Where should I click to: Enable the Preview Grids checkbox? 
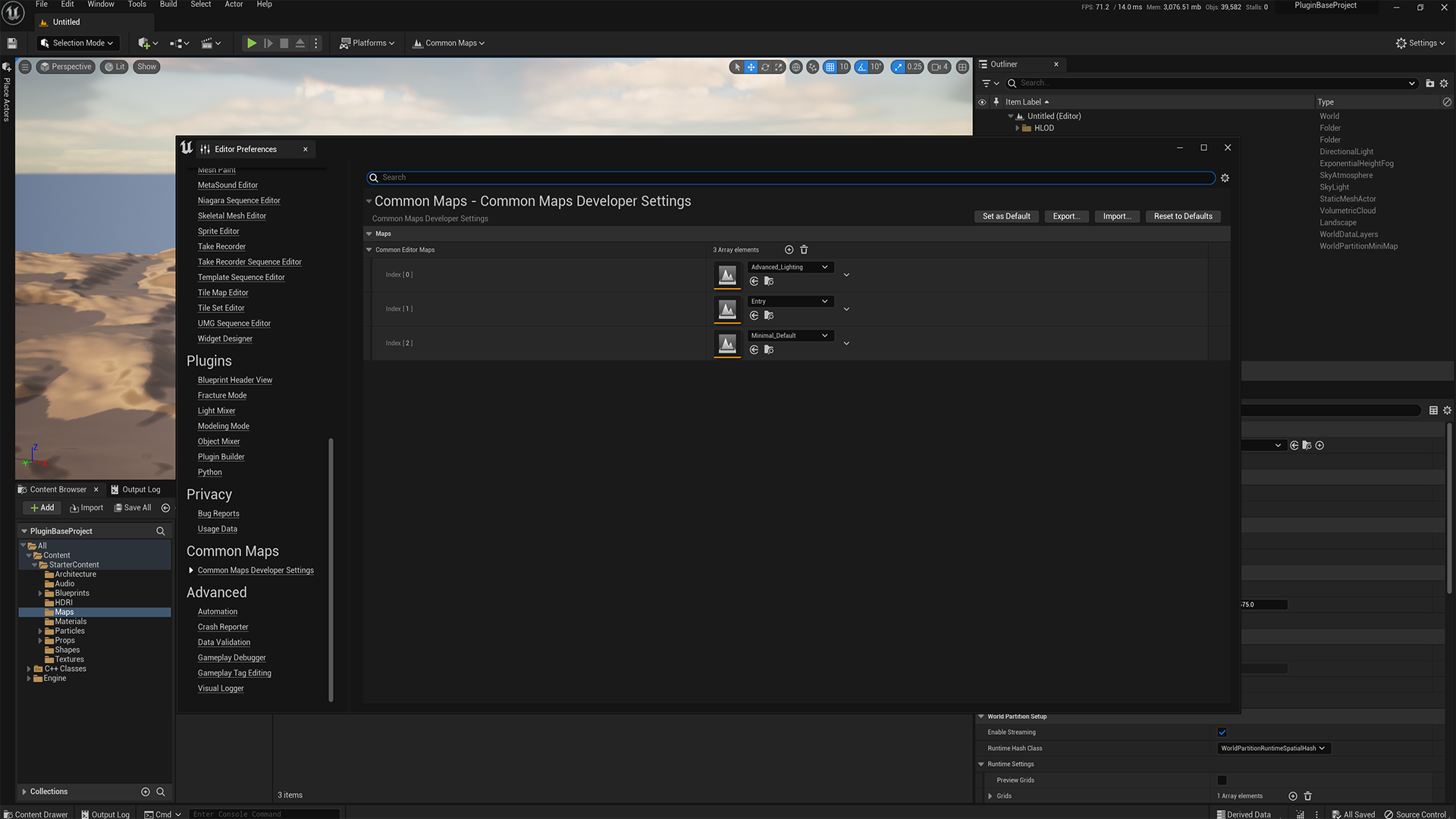pos(1222,780)
